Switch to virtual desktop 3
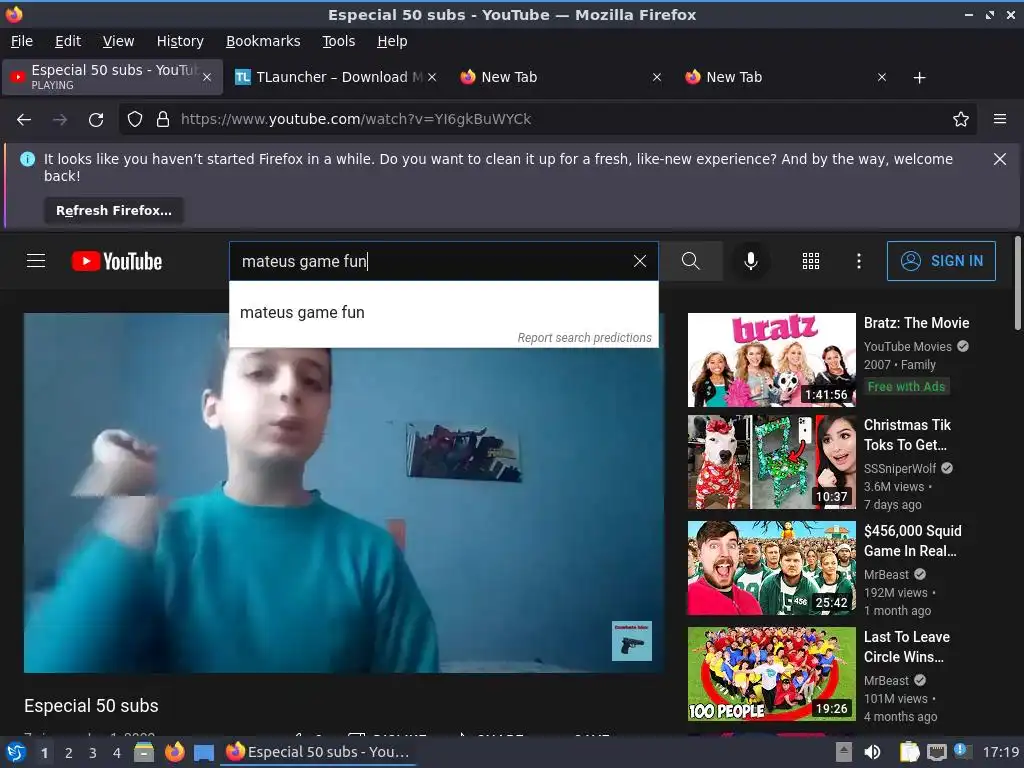Viewport: 1024px width, 768px height. (92, 753)
